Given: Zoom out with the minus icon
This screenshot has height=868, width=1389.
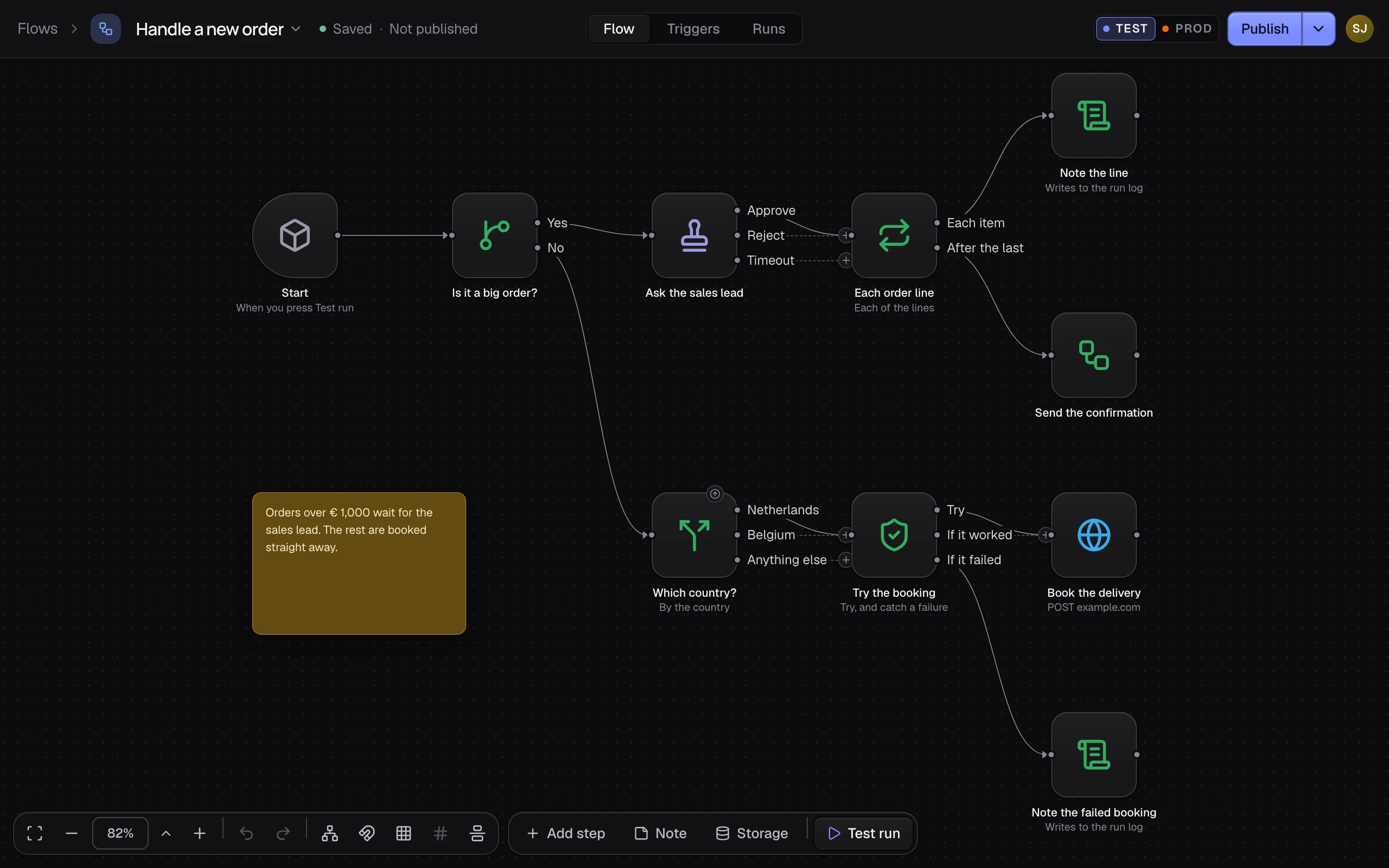Looking at the screenshot, I should pyautogui.click(x=72, y=833).
